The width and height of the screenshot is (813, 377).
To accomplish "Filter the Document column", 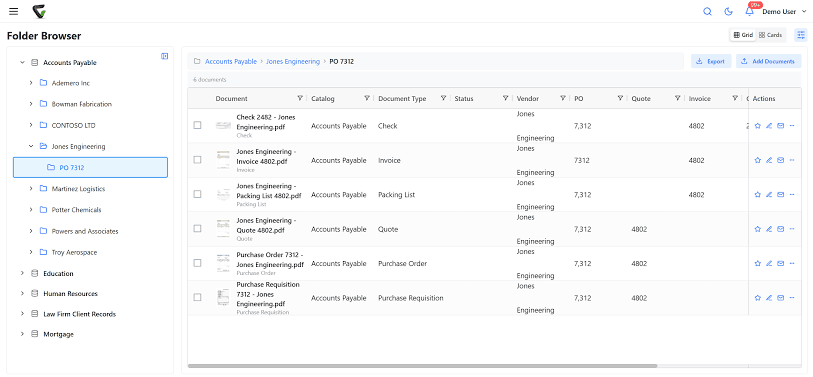I will 300,98.
